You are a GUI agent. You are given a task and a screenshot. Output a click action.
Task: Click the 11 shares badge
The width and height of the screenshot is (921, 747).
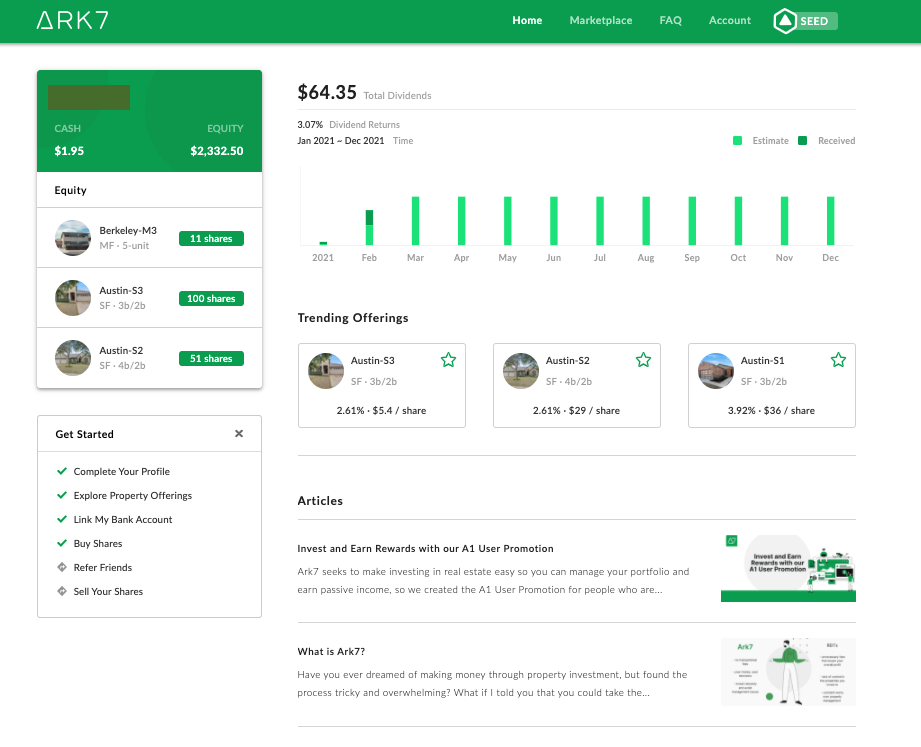click(211, 238)
